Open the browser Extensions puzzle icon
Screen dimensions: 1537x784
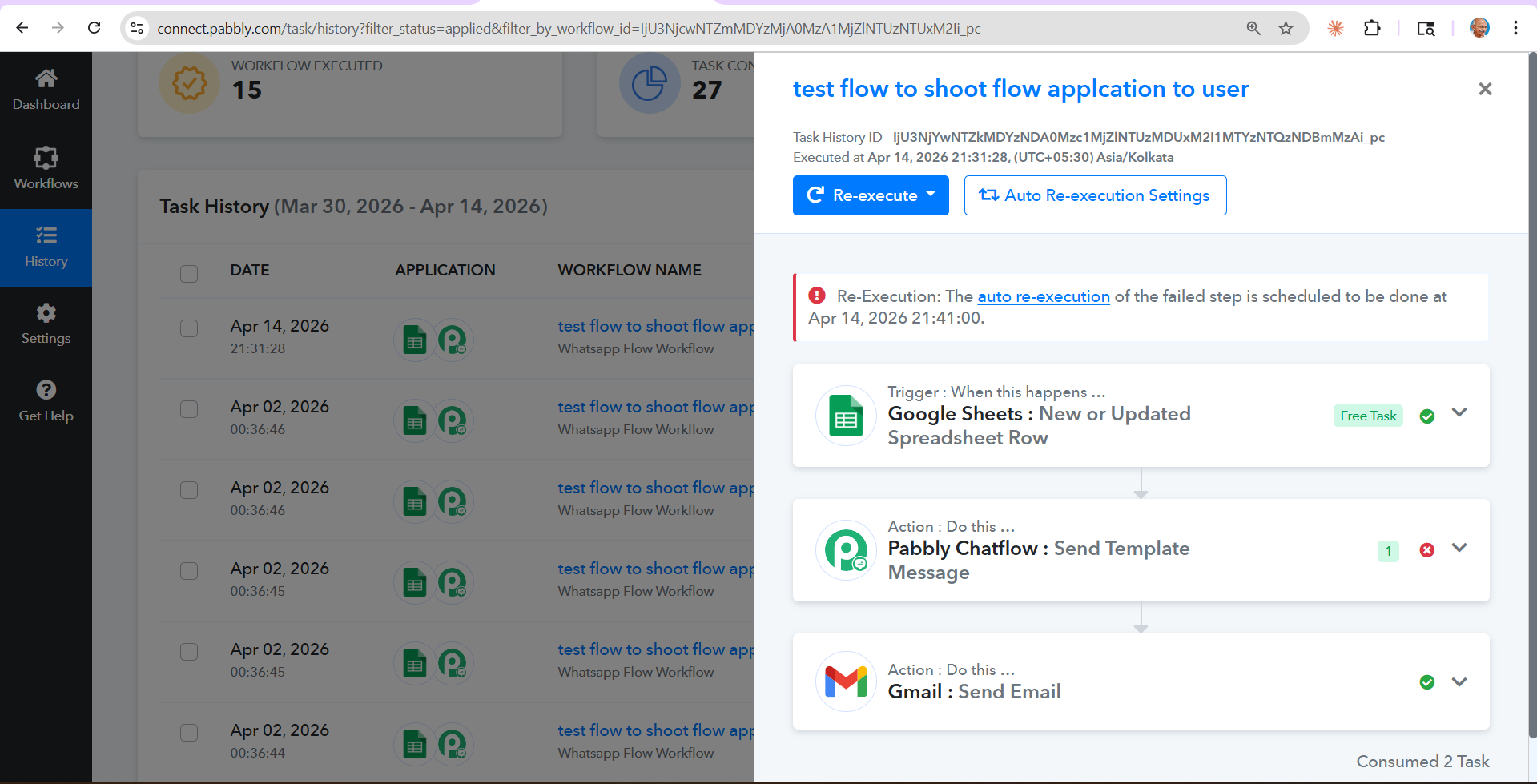click(x=1372, y=28)
